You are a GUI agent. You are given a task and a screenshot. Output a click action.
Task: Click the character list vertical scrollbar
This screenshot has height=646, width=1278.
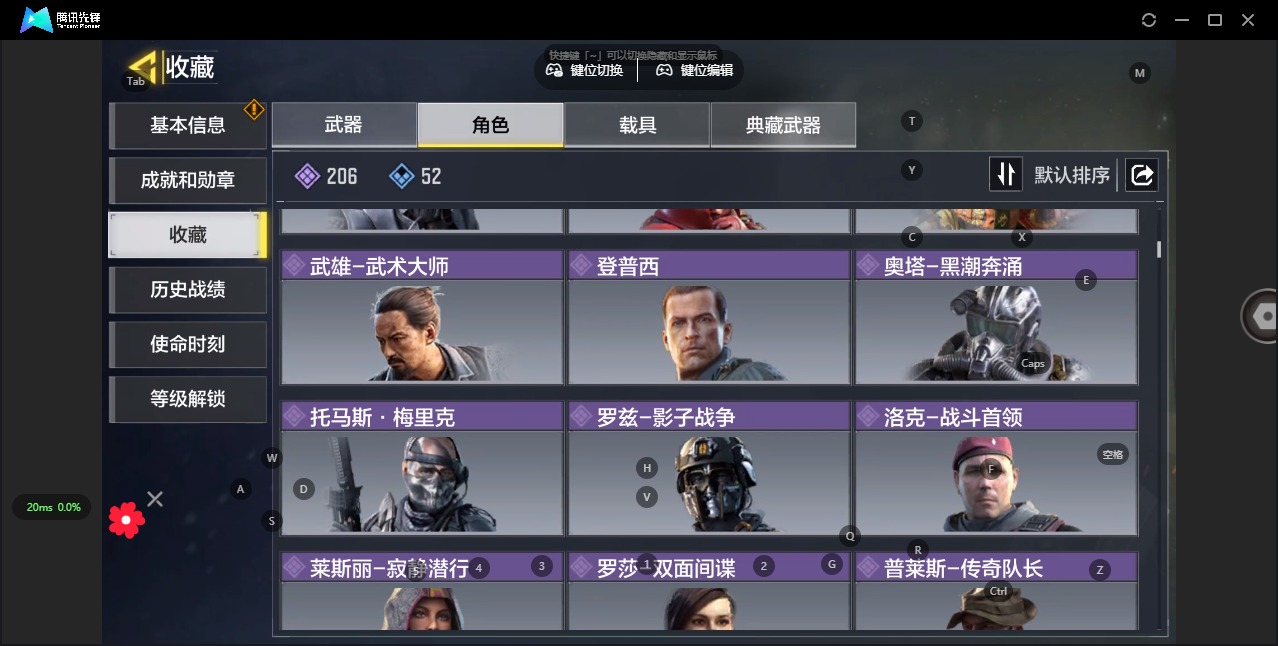click(1159, 249)
